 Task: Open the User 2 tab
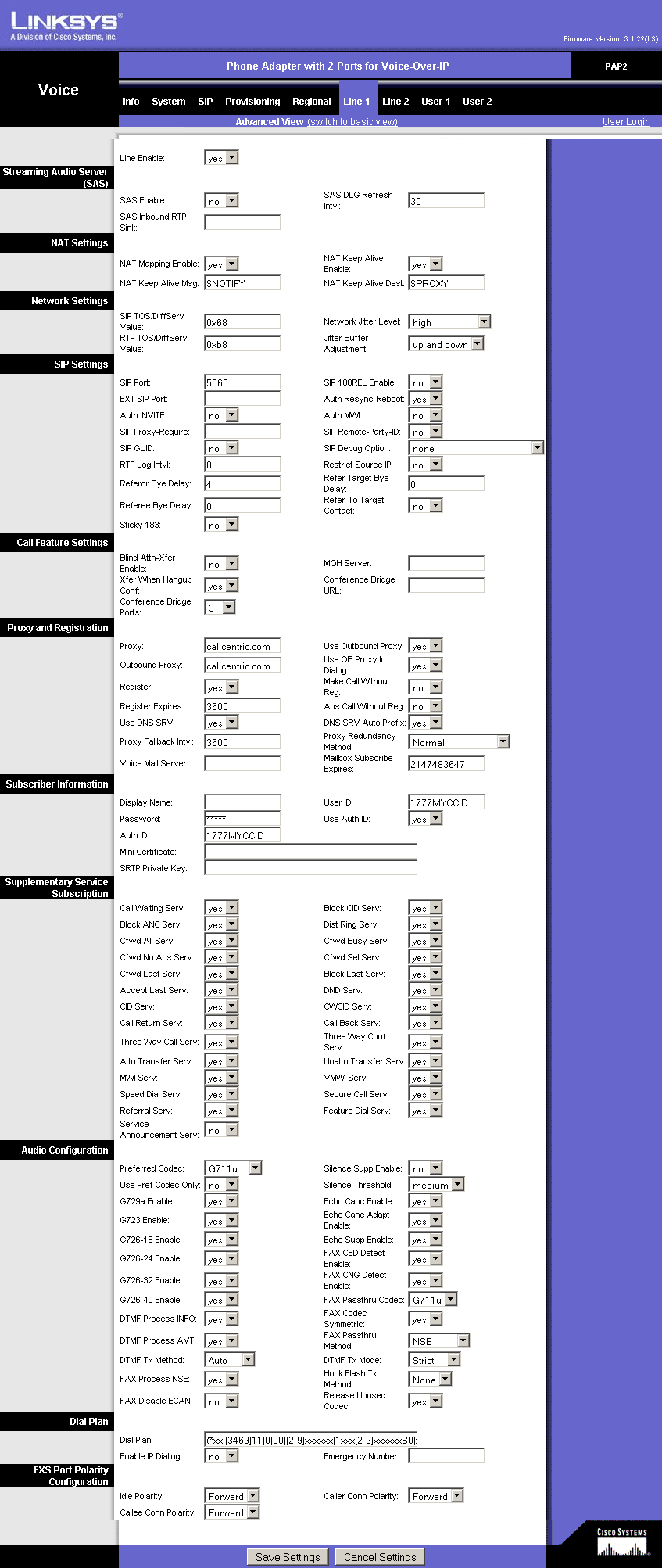tap(477, 102)
